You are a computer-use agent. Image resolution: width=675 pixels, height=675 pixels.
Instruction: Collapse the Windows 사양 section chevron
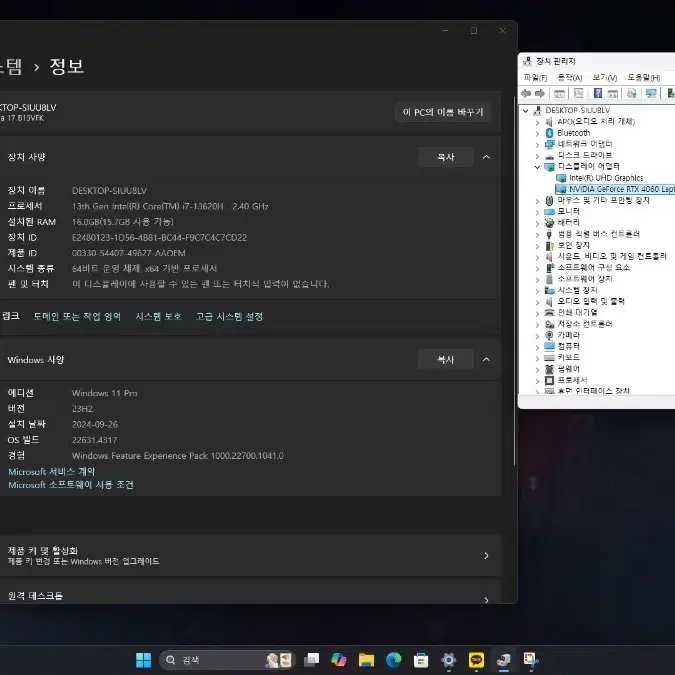click(486, 359)
